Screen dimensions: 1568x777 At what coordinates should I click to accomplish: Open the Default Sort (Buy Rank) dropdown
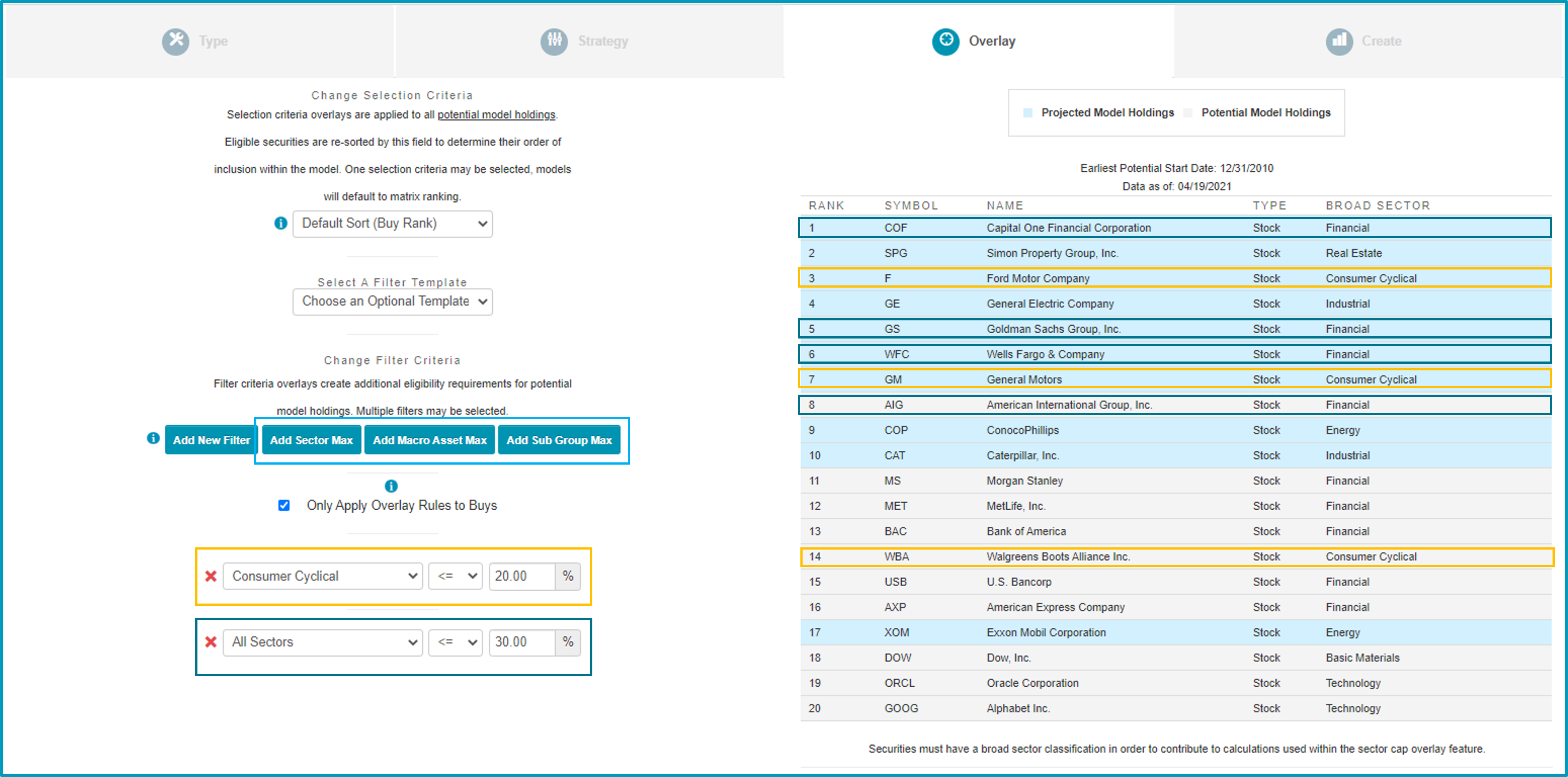(x=393, y=224)
